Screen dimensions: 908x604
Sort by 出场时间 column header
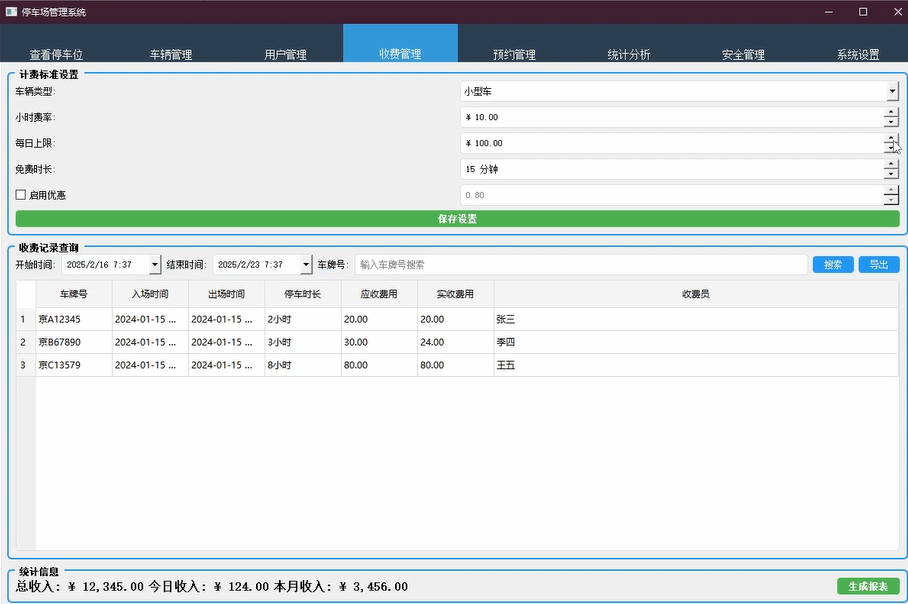click(226, 294)
